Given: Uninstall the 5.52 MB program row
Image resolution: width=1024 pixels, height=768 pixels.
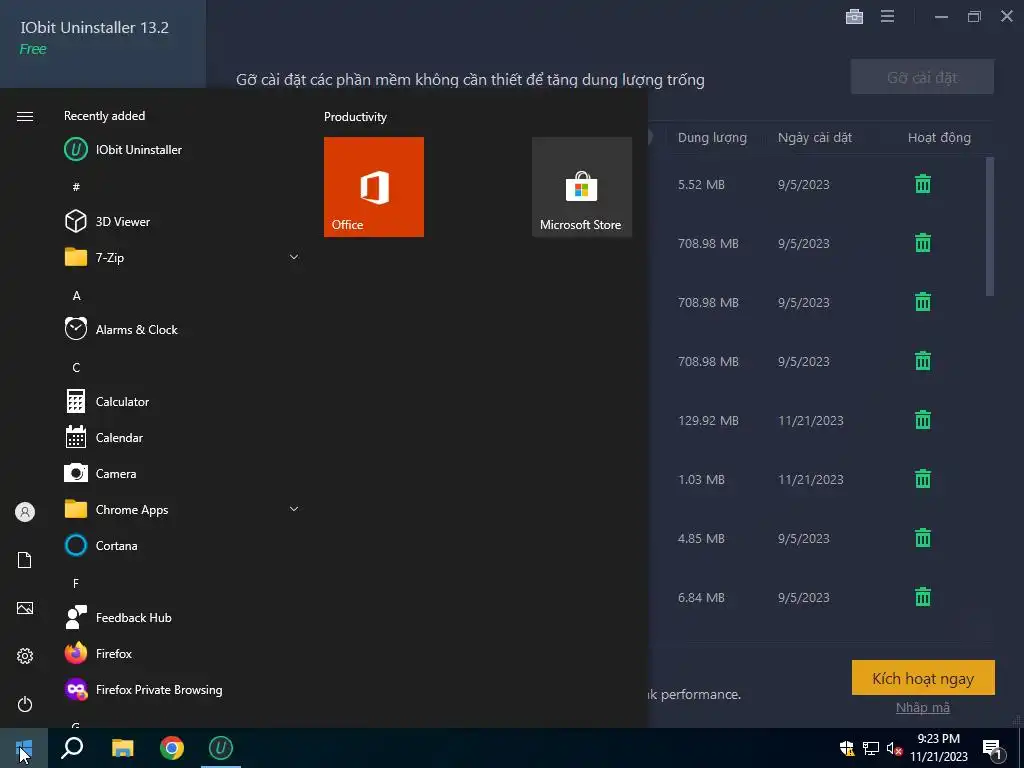Looking at the screenshot, I should [923, 184].
